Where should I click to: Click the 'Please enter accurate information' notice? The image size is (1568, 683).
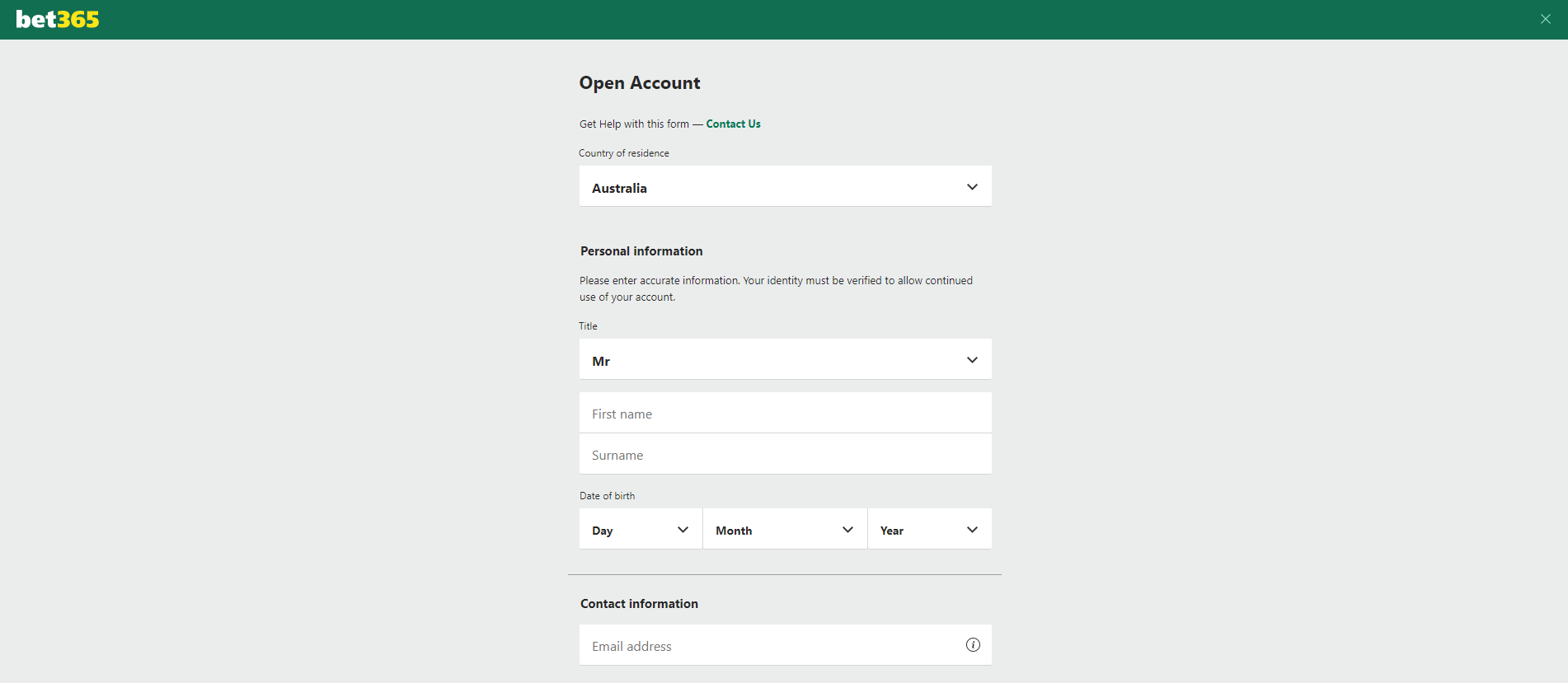pos(776,289)
